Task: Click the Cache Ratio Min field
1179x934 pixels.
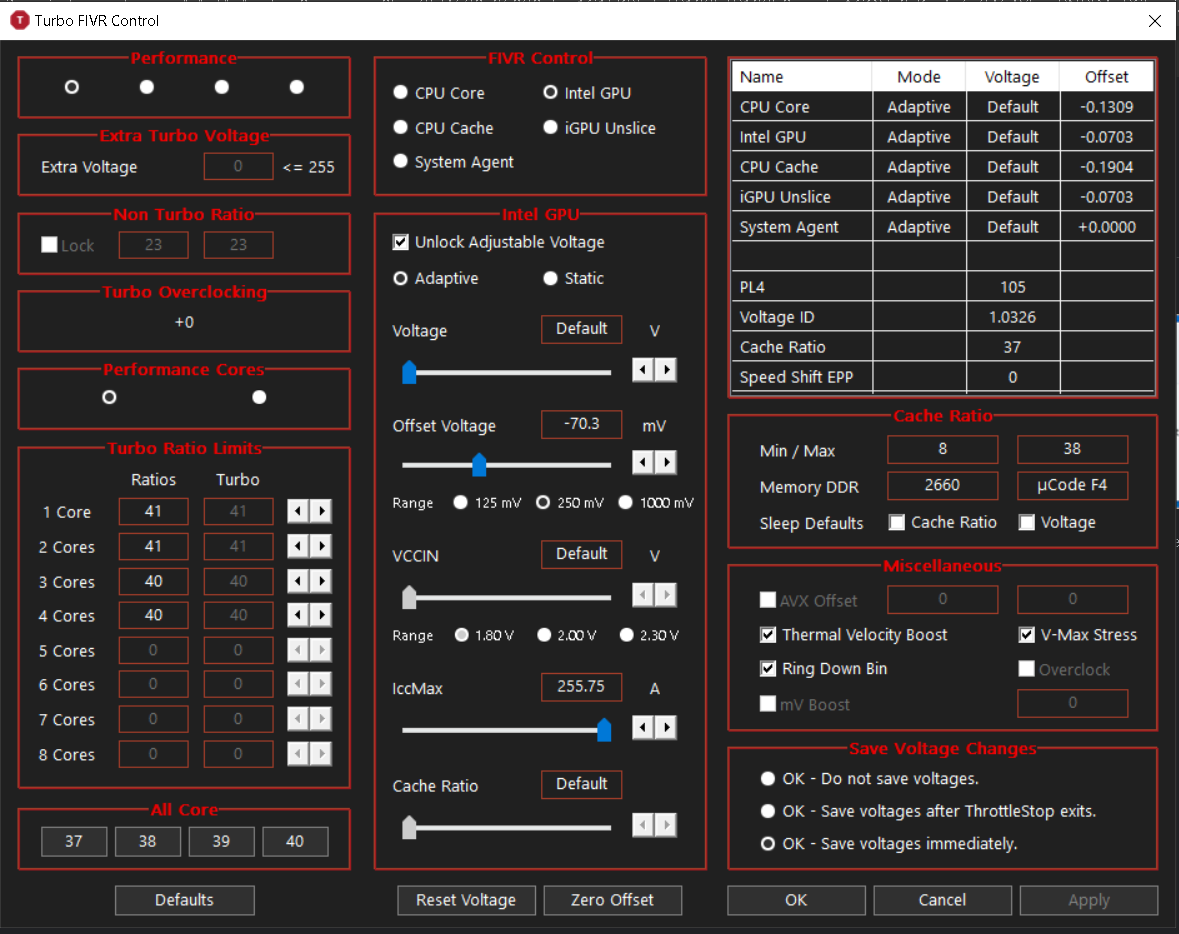Action: 942,449
